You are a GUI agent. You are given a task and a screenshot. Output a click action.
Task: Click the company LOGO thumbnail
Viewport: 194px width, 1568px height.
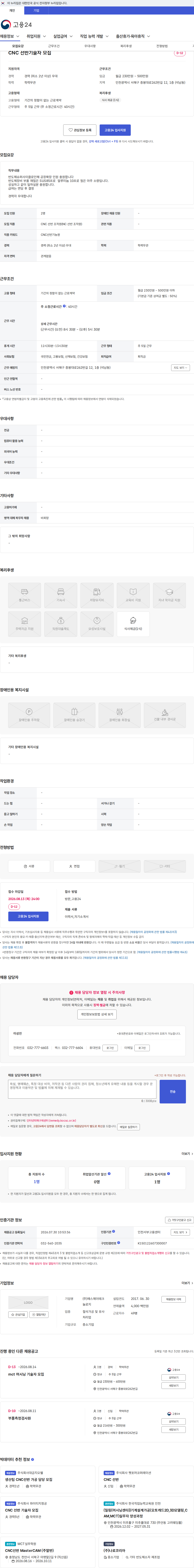28,1303
